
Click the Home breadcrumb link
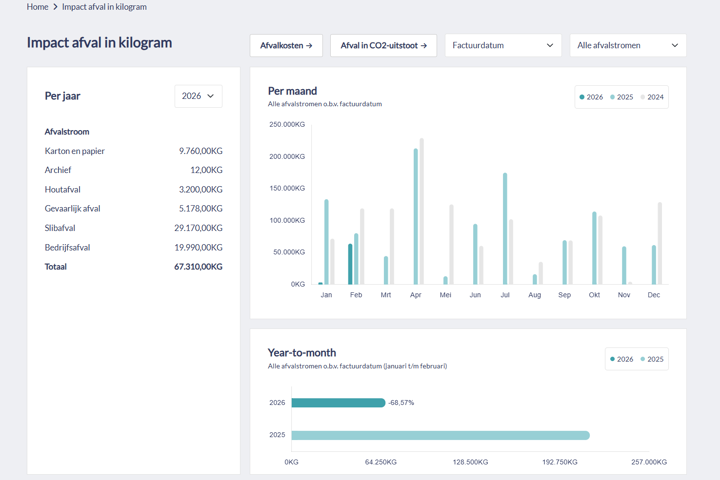(37, 7)
